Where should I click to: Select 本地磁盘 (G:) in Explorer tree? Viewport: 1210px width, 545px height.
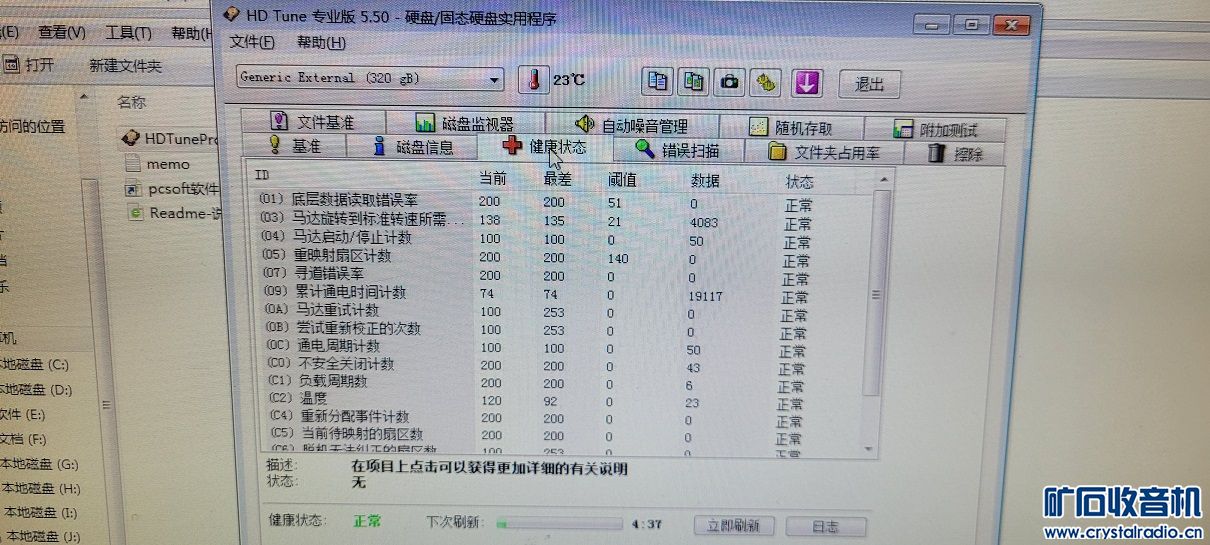pyautogui.click(x=40, y=465)
